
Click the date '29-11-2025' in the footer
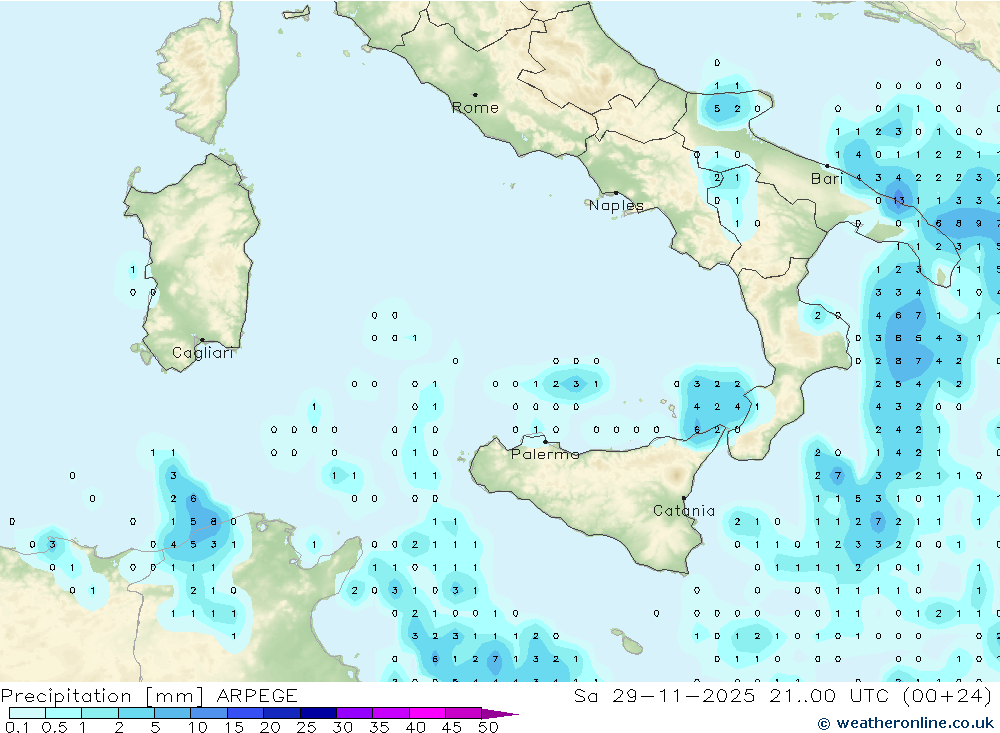(684, 696)
